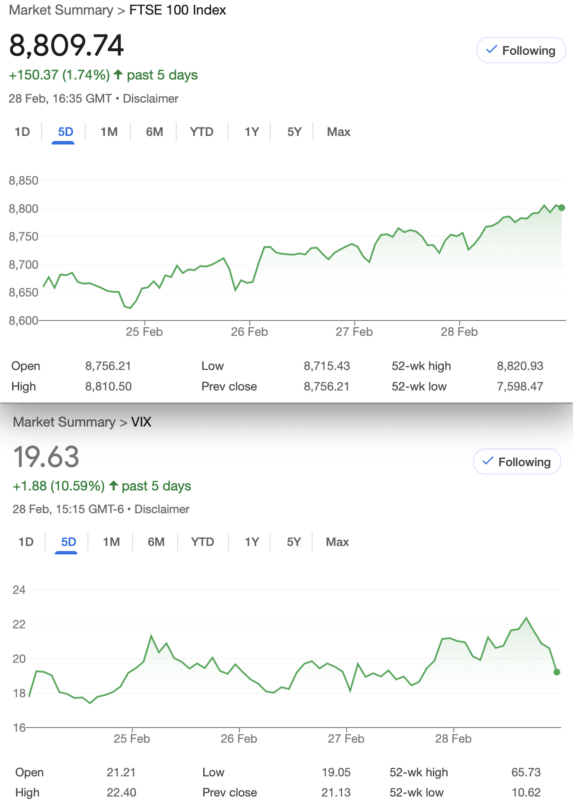
Task: Show VIX year-to-date via YTD tab
Action: [203, 542]
